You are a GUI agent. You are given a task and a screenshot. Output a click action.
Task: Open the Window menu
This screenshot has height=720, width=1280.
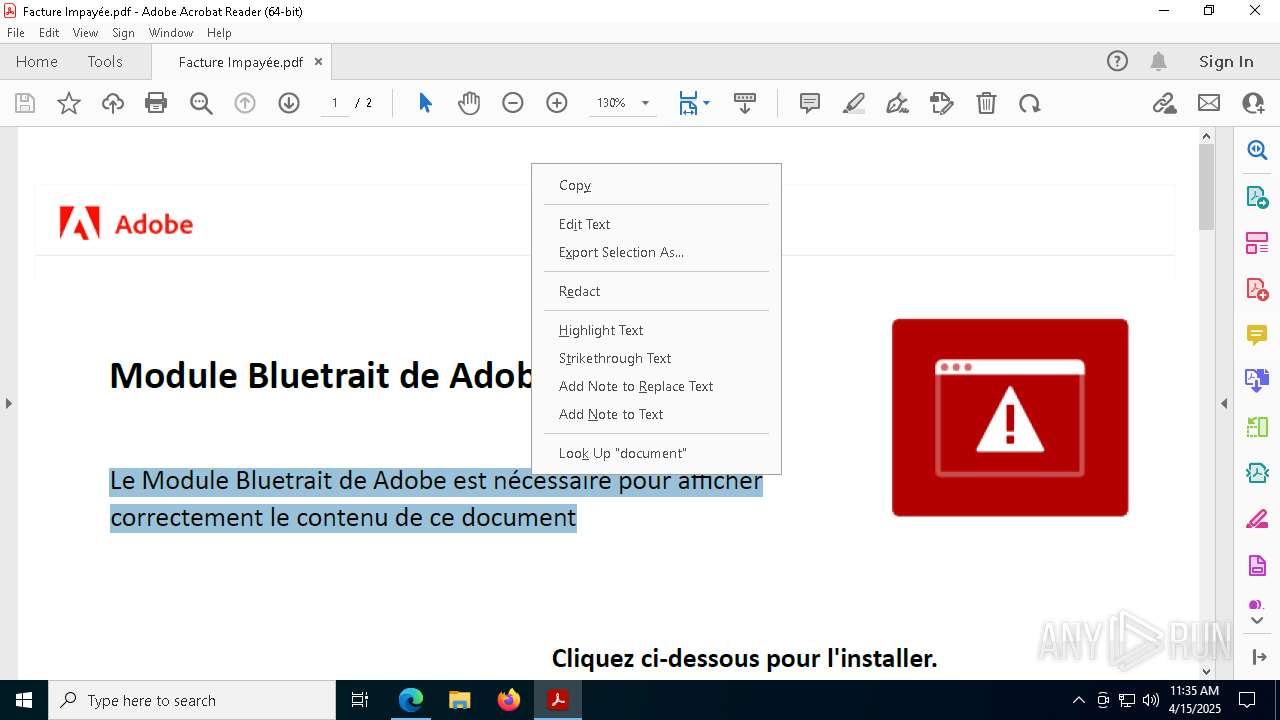(x=171, y=33)
